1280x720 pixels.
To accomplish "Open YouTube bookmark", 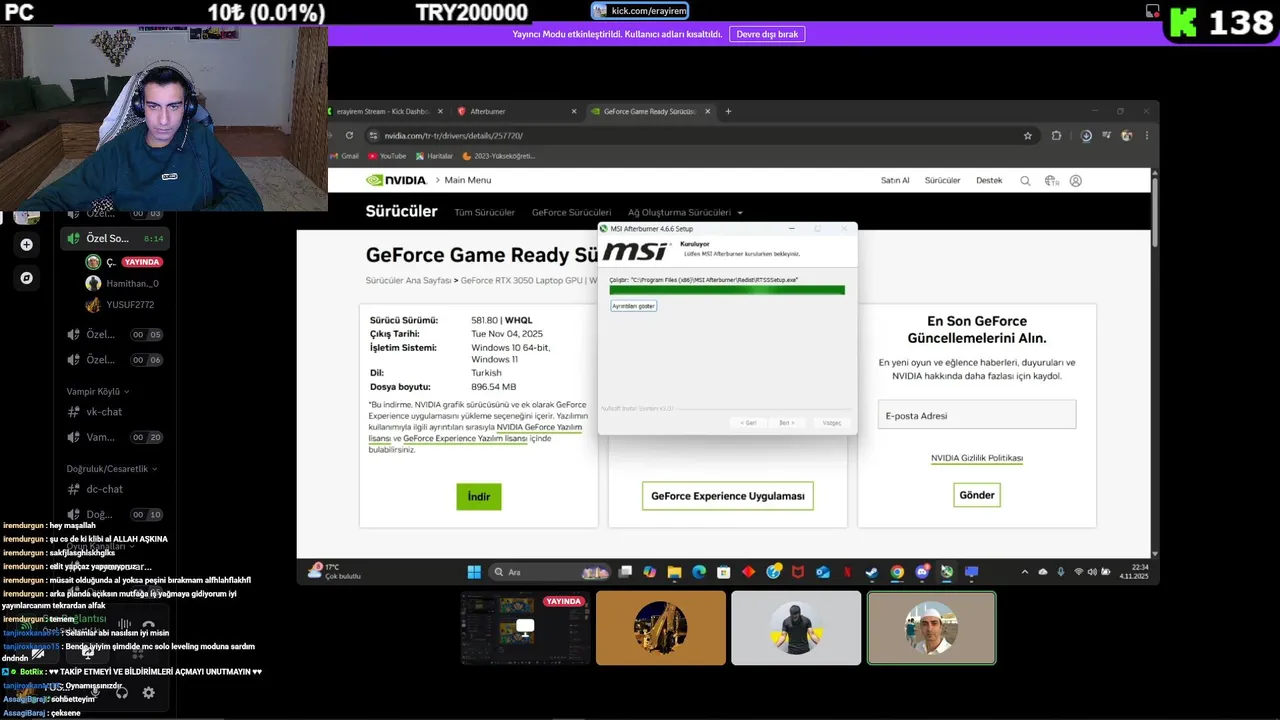I will 387,156.
